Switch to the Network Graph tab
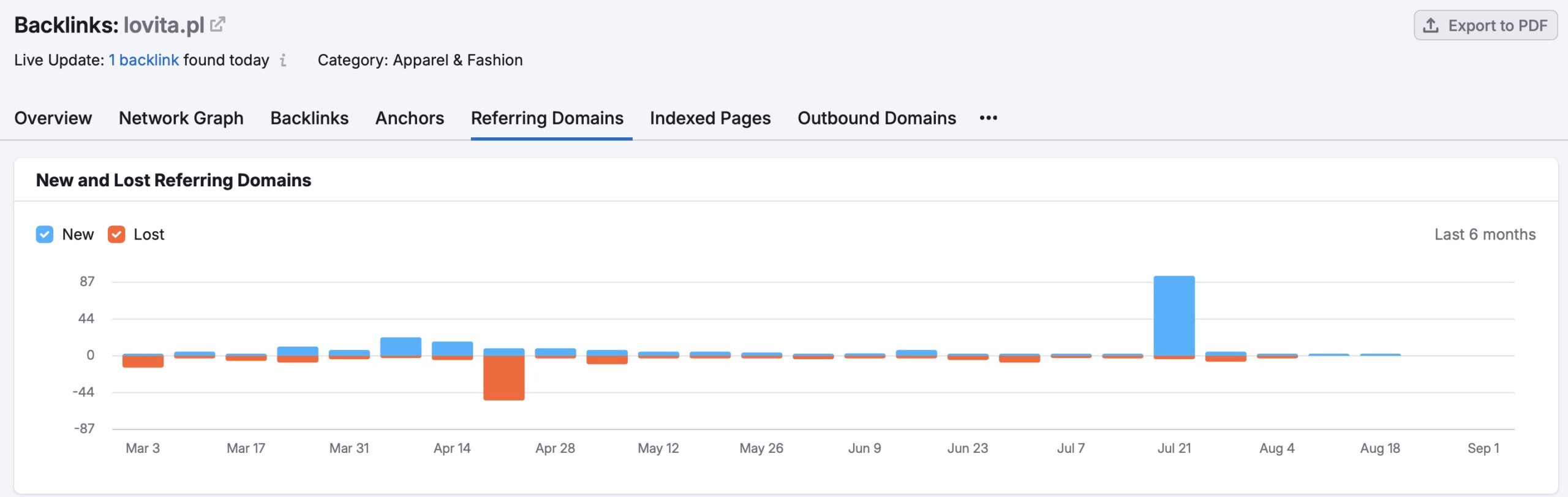The image size is (1568, 497). click(181, 118)
